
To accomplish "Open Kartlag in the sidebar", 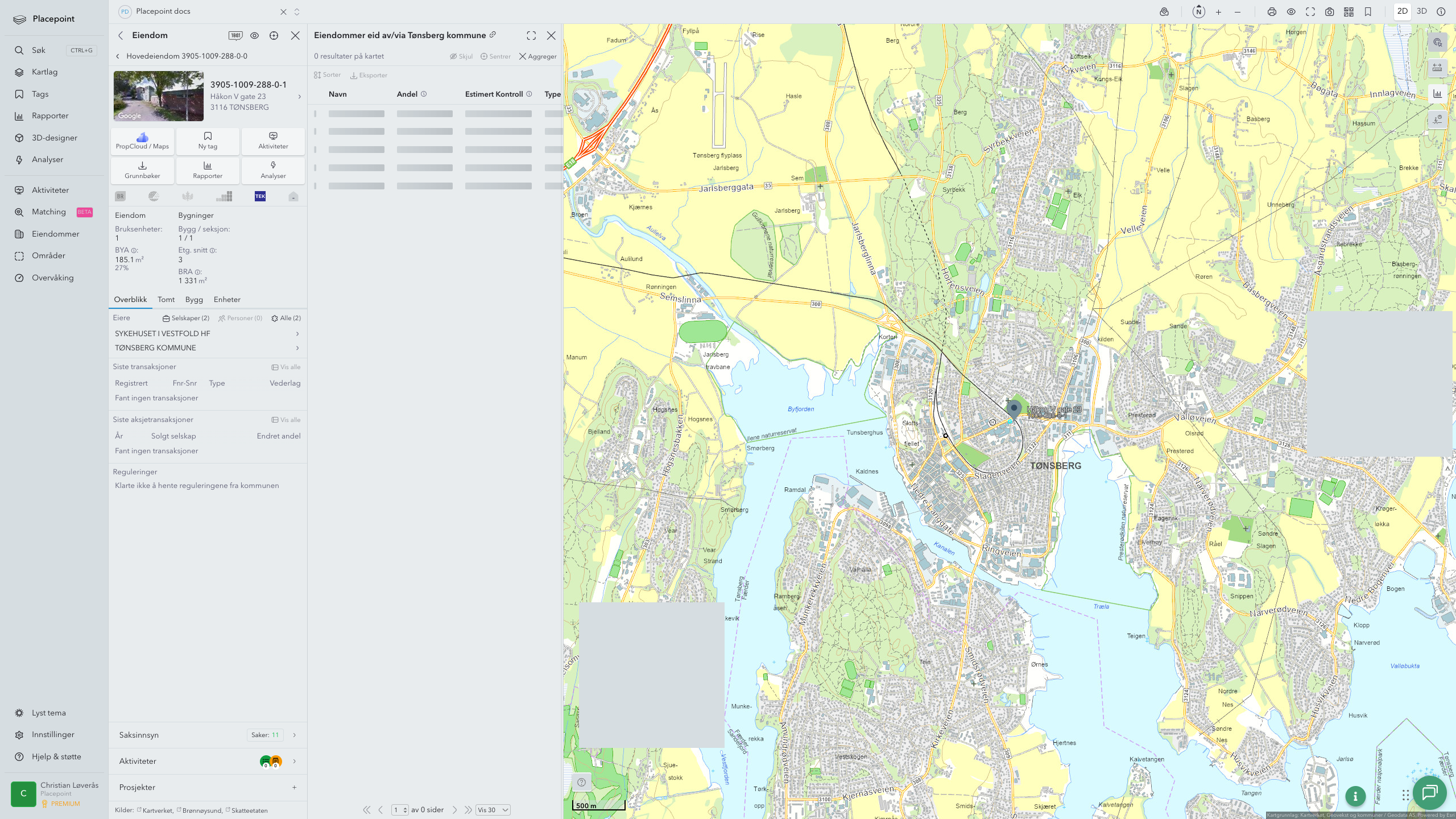I will coord(44,72).
